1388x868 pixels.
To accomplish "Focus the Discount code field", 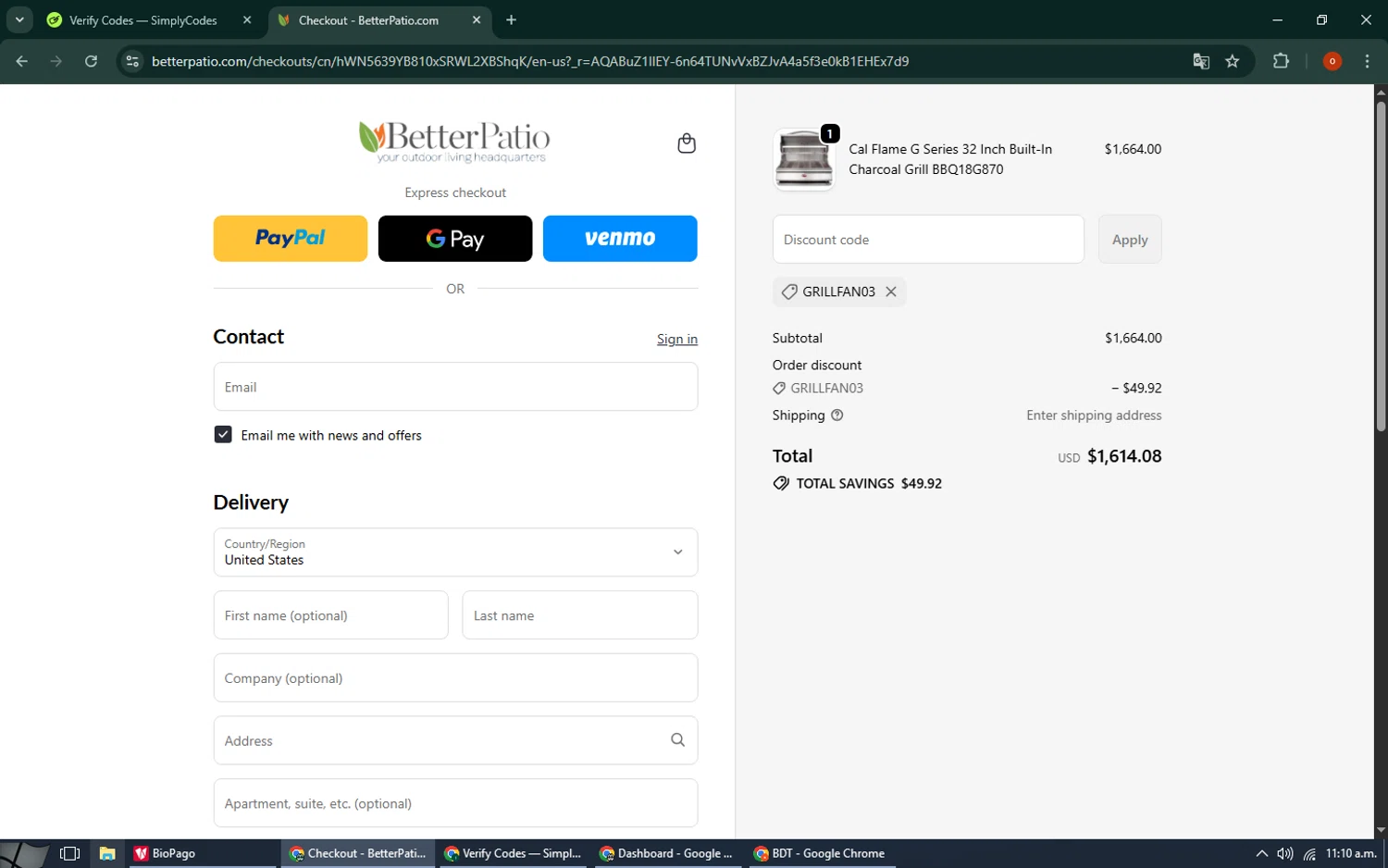I will pos(928,240).
